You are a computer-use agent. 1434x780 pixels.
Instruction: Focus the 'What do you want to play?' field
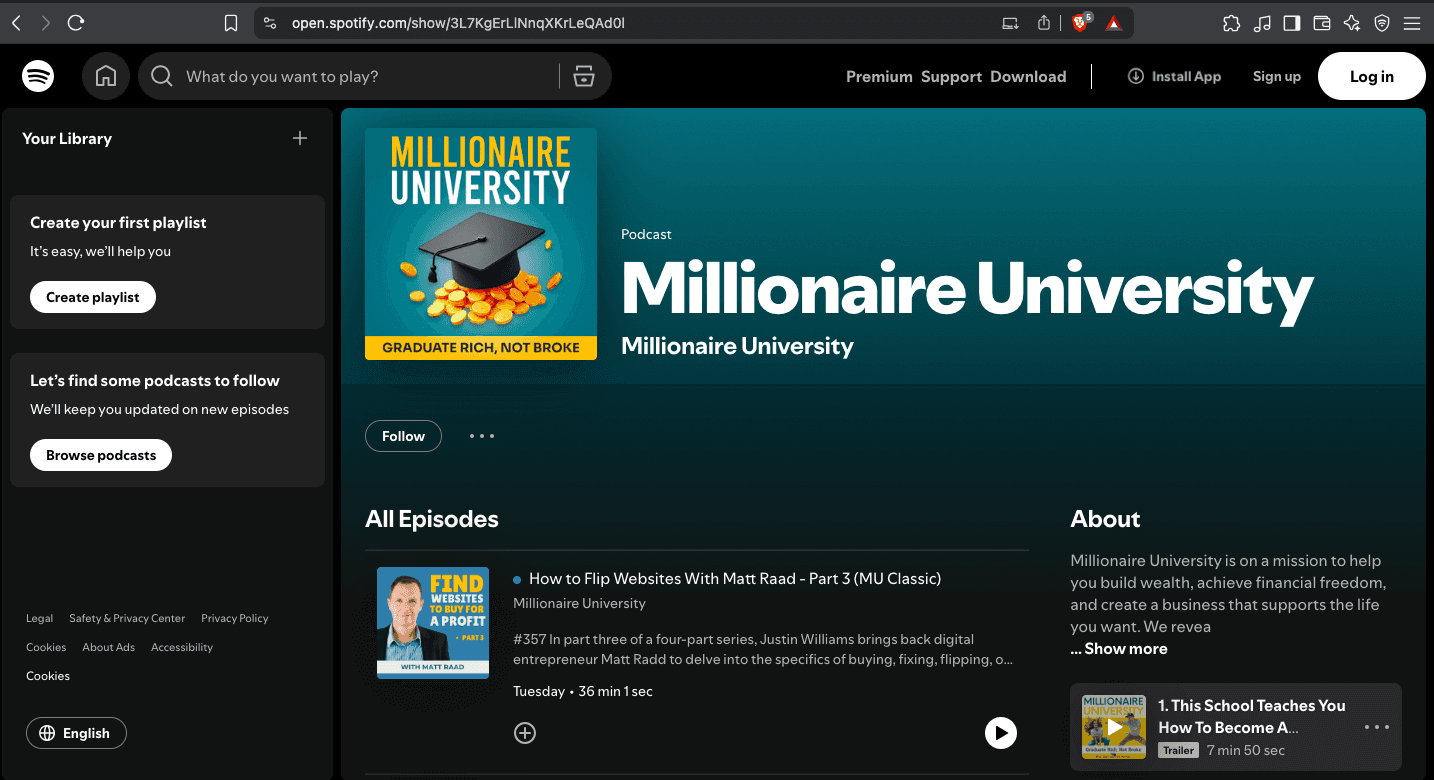tap(366, 77)
